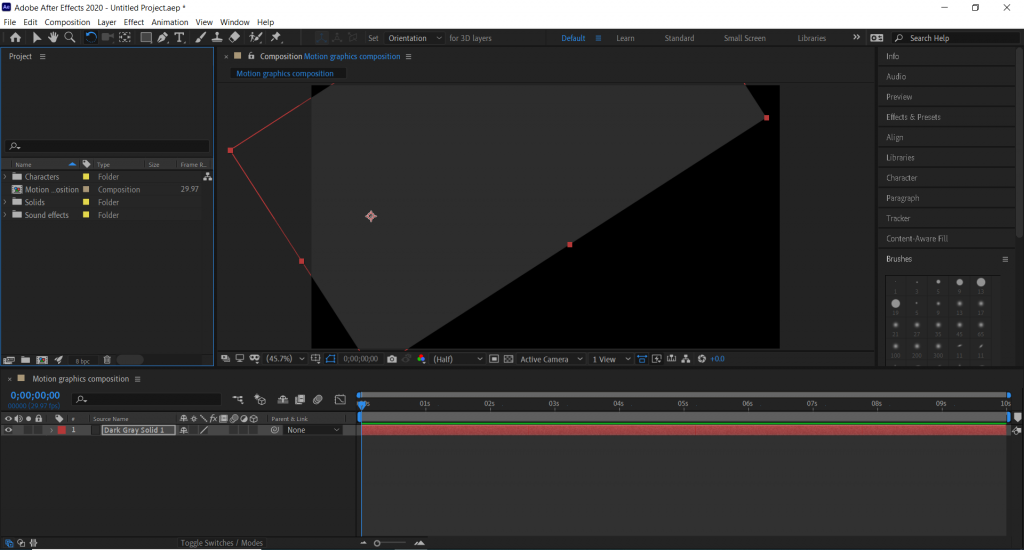This screenshot has width=1024, height=550.
Task: Open the Effects & Presets panel
Action: click(x=913, y=117)
